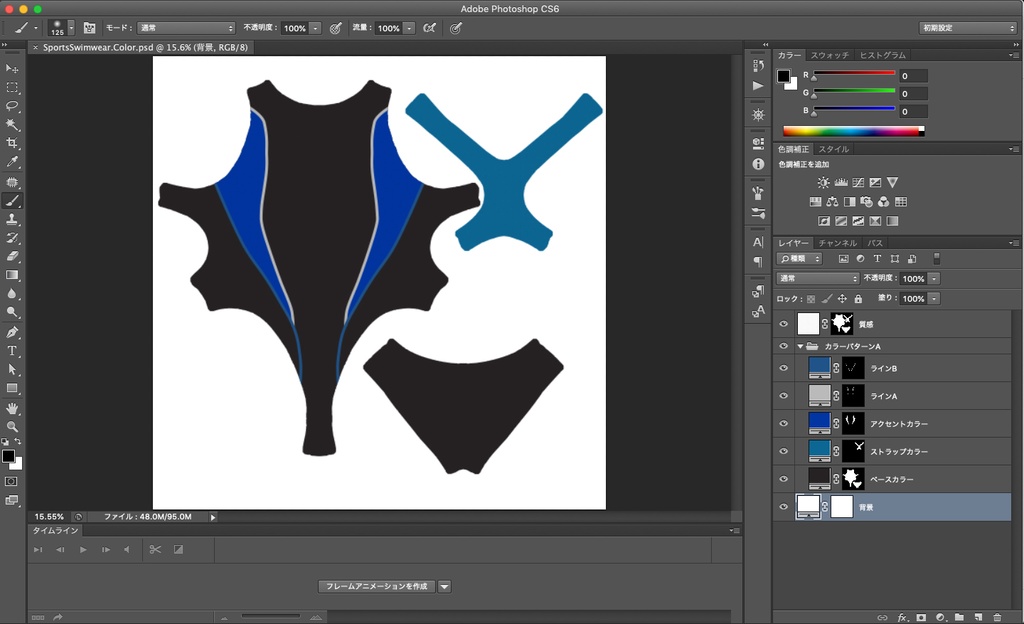Pick the Eyedropper tool

click(13, 162)
